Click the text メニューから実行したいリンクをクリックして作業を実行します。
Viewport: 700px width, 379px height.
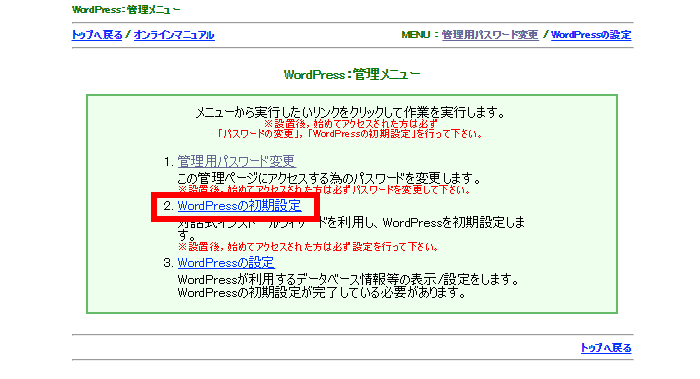350,112
